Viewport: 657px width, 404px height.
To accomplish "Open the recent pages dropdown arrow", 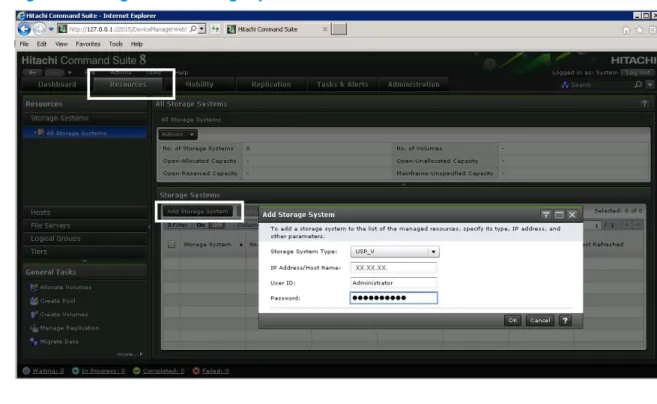I will click(x=51, y=29).
